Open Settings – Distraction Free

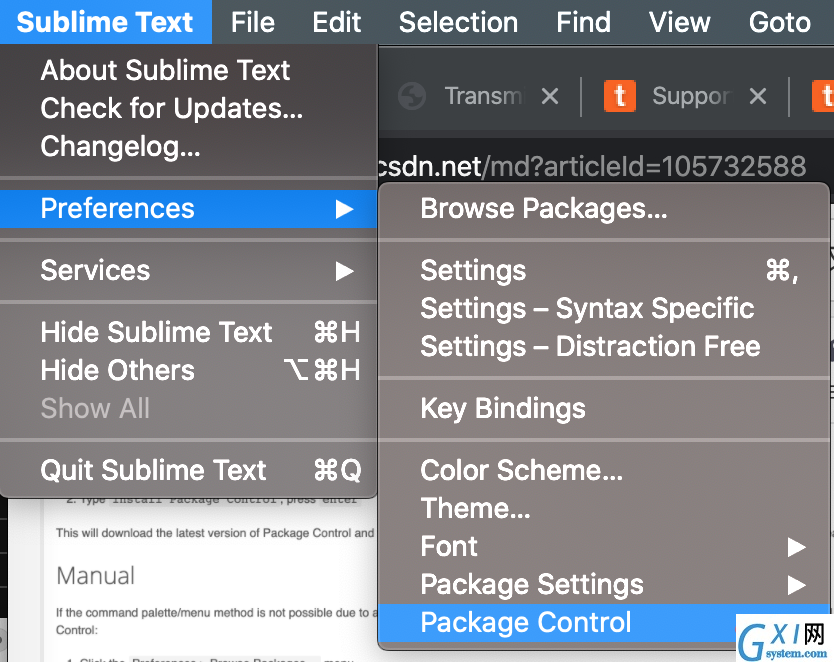[x=604, y=347]
